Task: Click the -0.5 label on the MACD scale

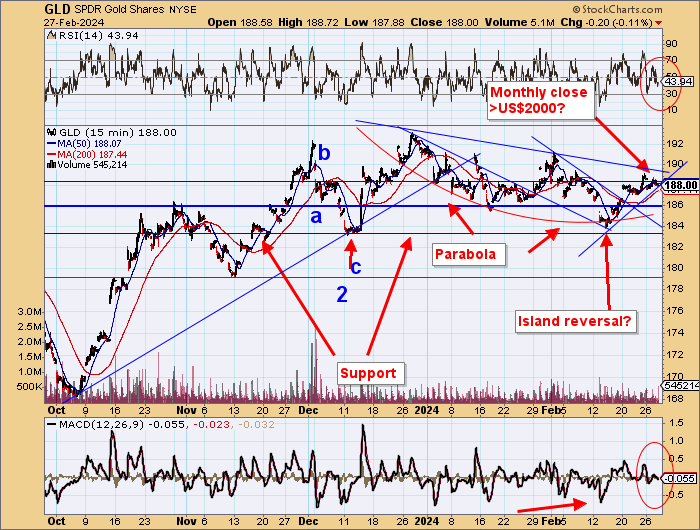Action: (675, 495)
